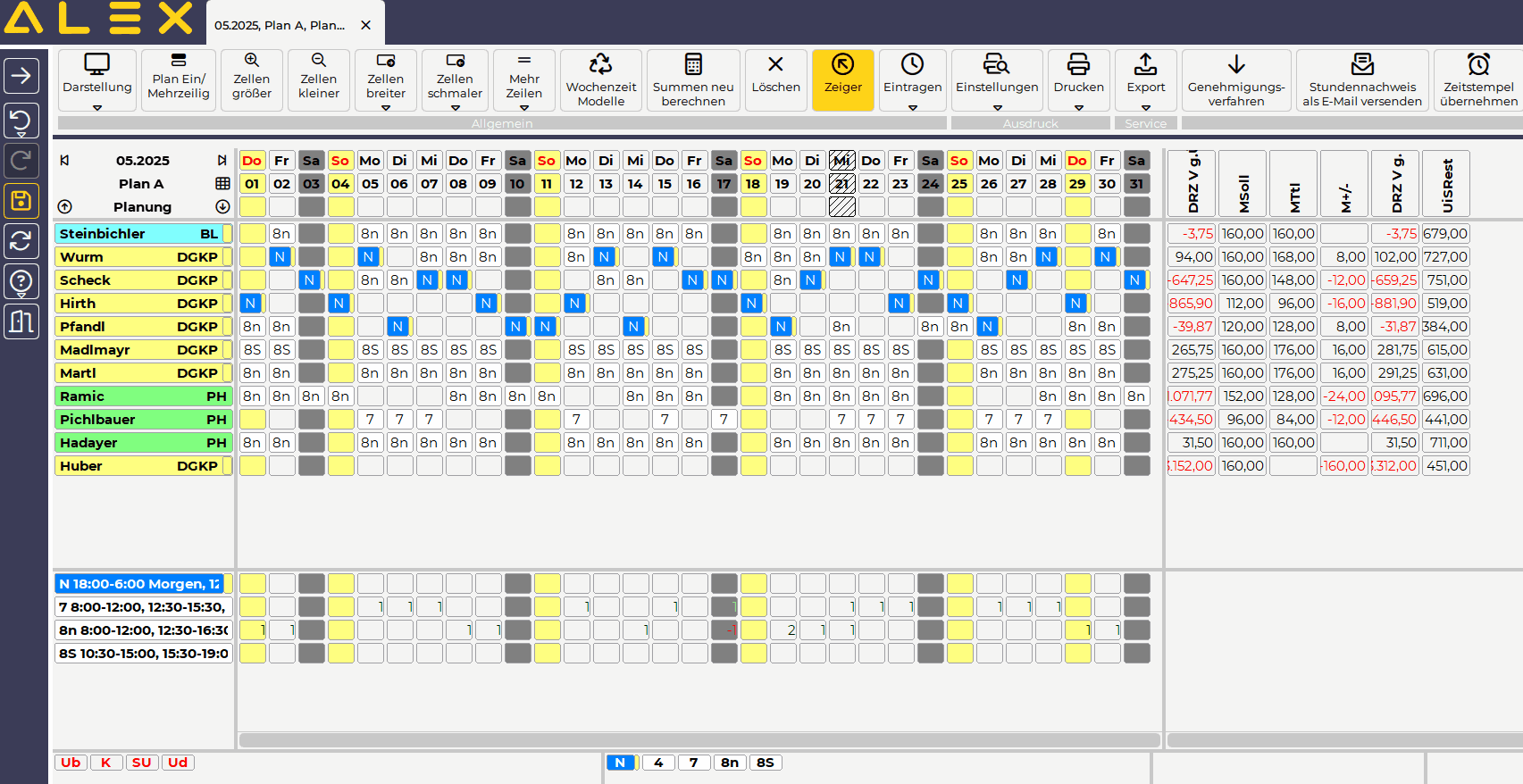Click the Undo icon in left sidebar

click(21, 121)
